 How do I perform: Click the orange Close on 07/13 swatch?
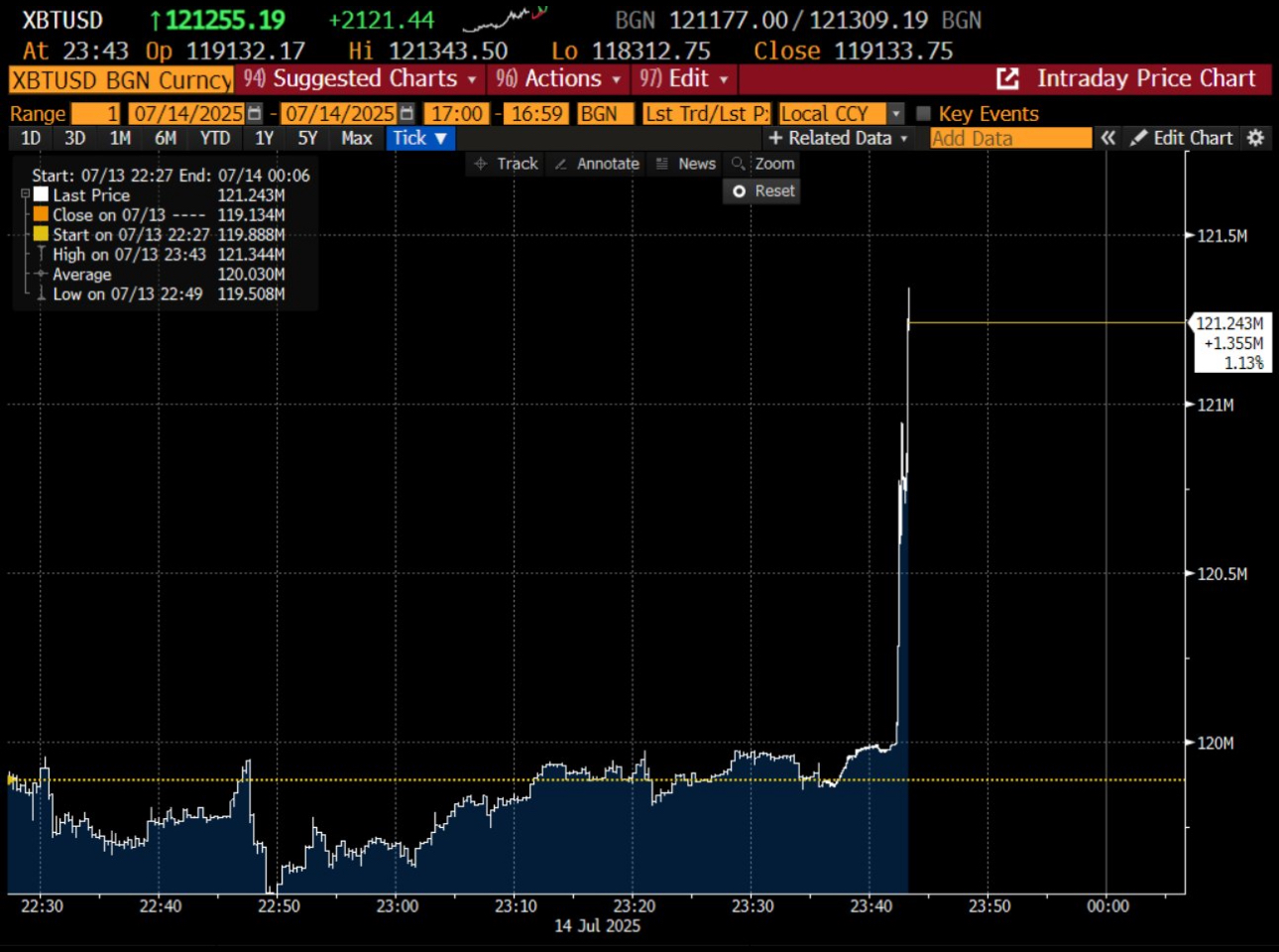pyautogui.click(x=41, y=214)
